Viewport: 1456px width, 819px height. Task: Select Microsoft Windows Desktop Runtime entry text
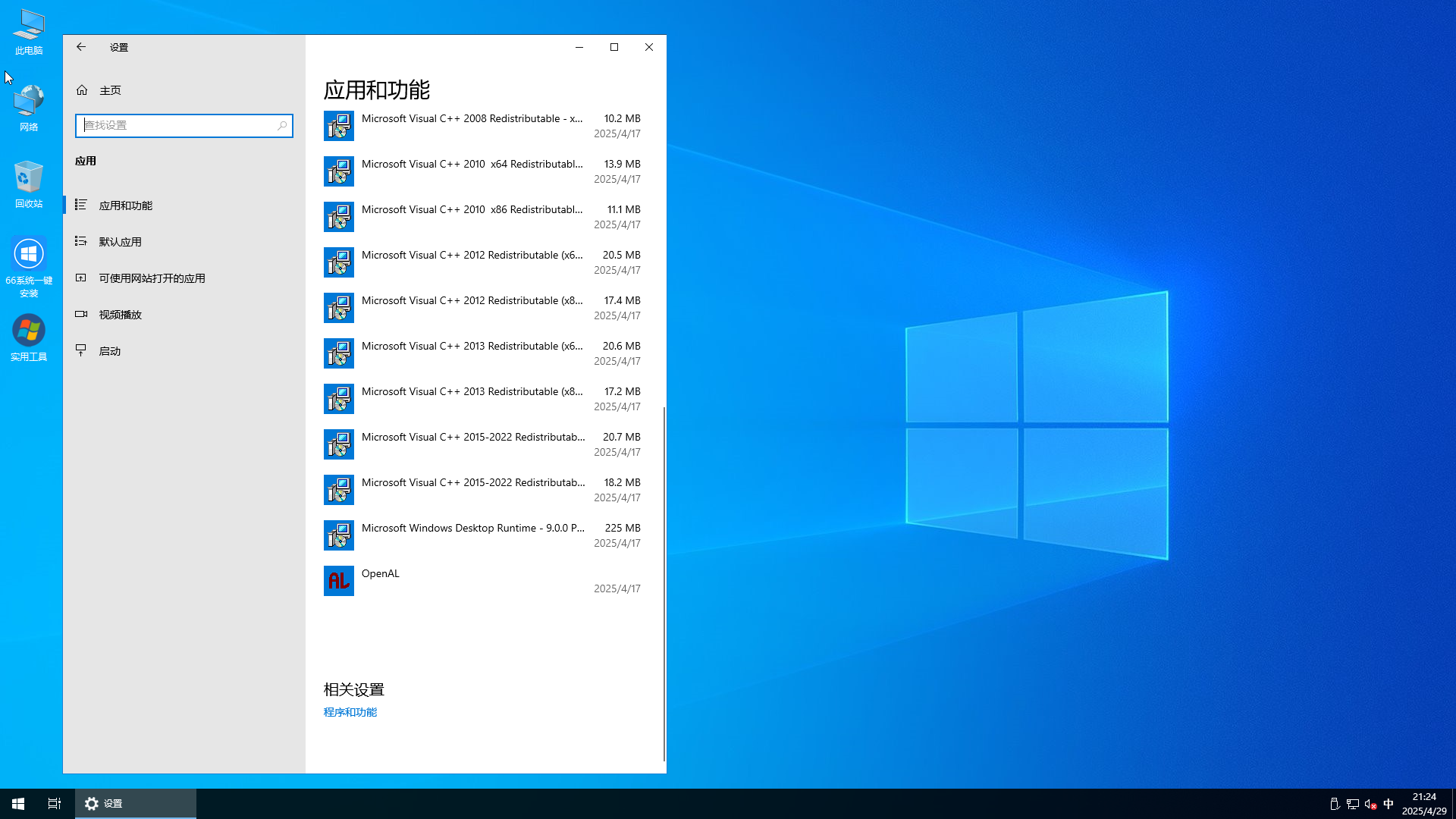pos(473,528)
